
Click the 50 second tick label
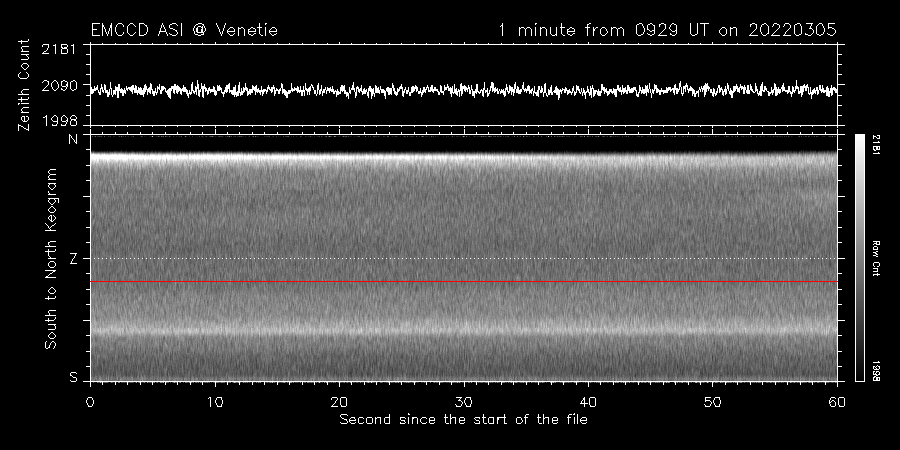coord(713,402)
